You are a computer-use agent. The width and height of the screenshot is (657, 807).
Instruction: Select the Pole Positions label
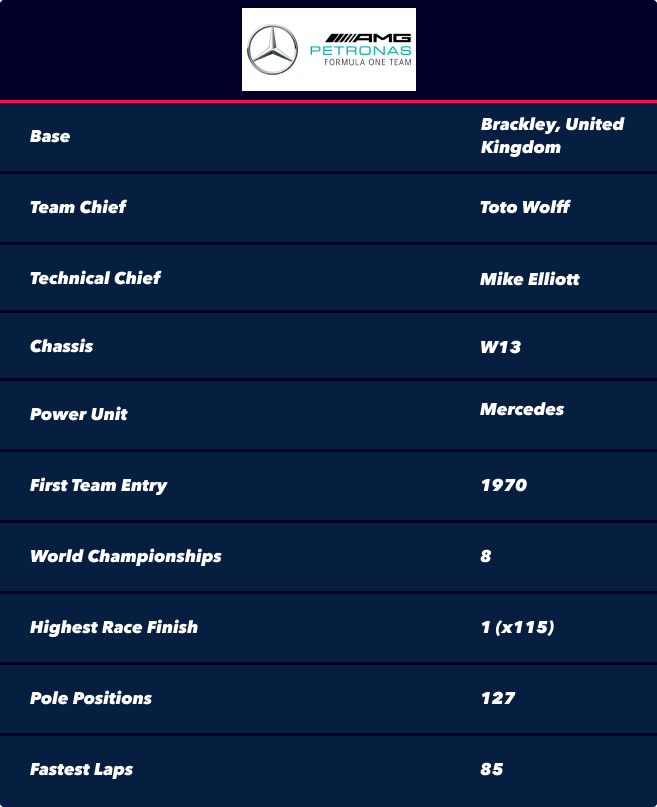pyautogui.click(x=91, y=698)
